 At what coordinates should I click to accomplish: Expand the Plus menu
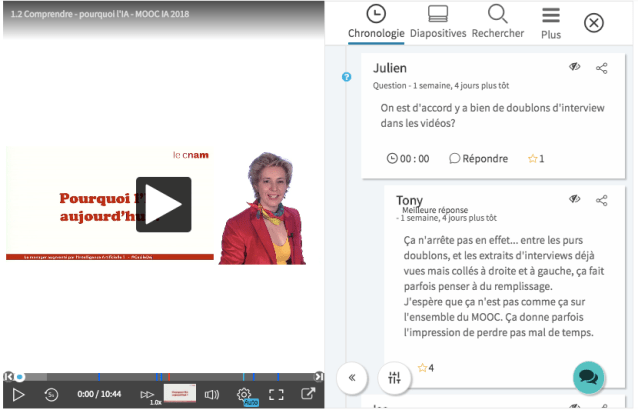click(550, 22)
